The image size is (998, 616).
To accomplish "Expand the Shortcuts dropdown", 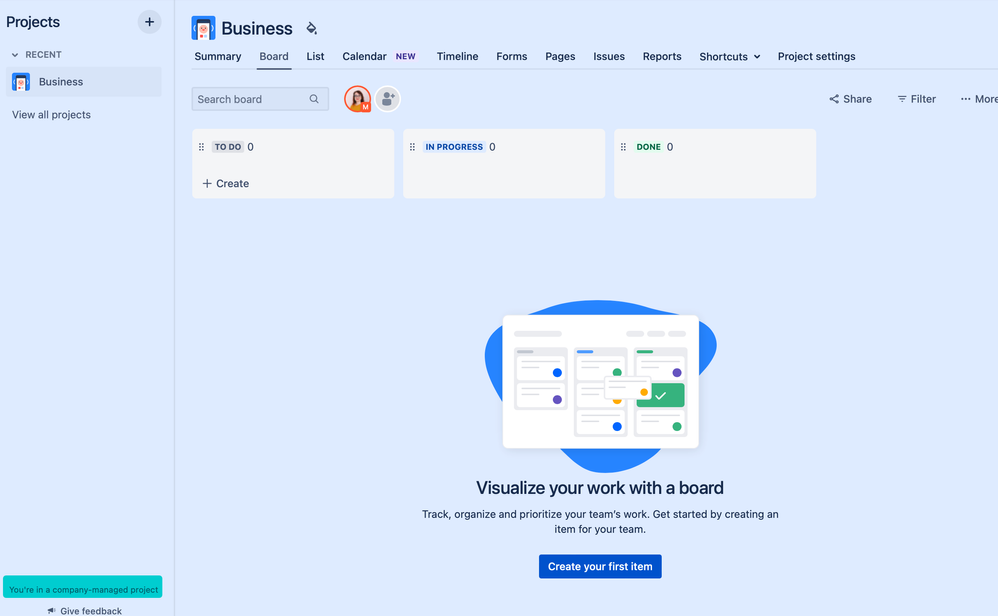I will [x=729, y=57].
